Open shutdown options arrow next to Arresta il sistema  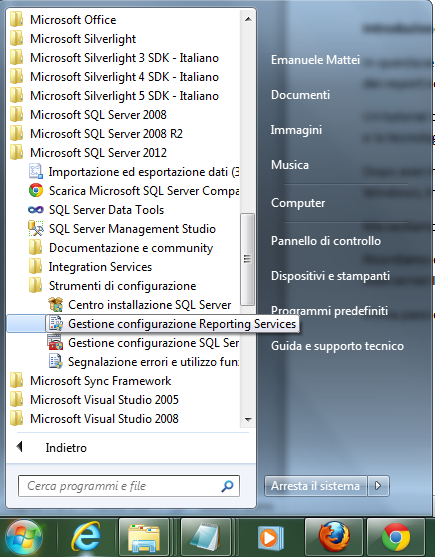(x=379, y=486)
